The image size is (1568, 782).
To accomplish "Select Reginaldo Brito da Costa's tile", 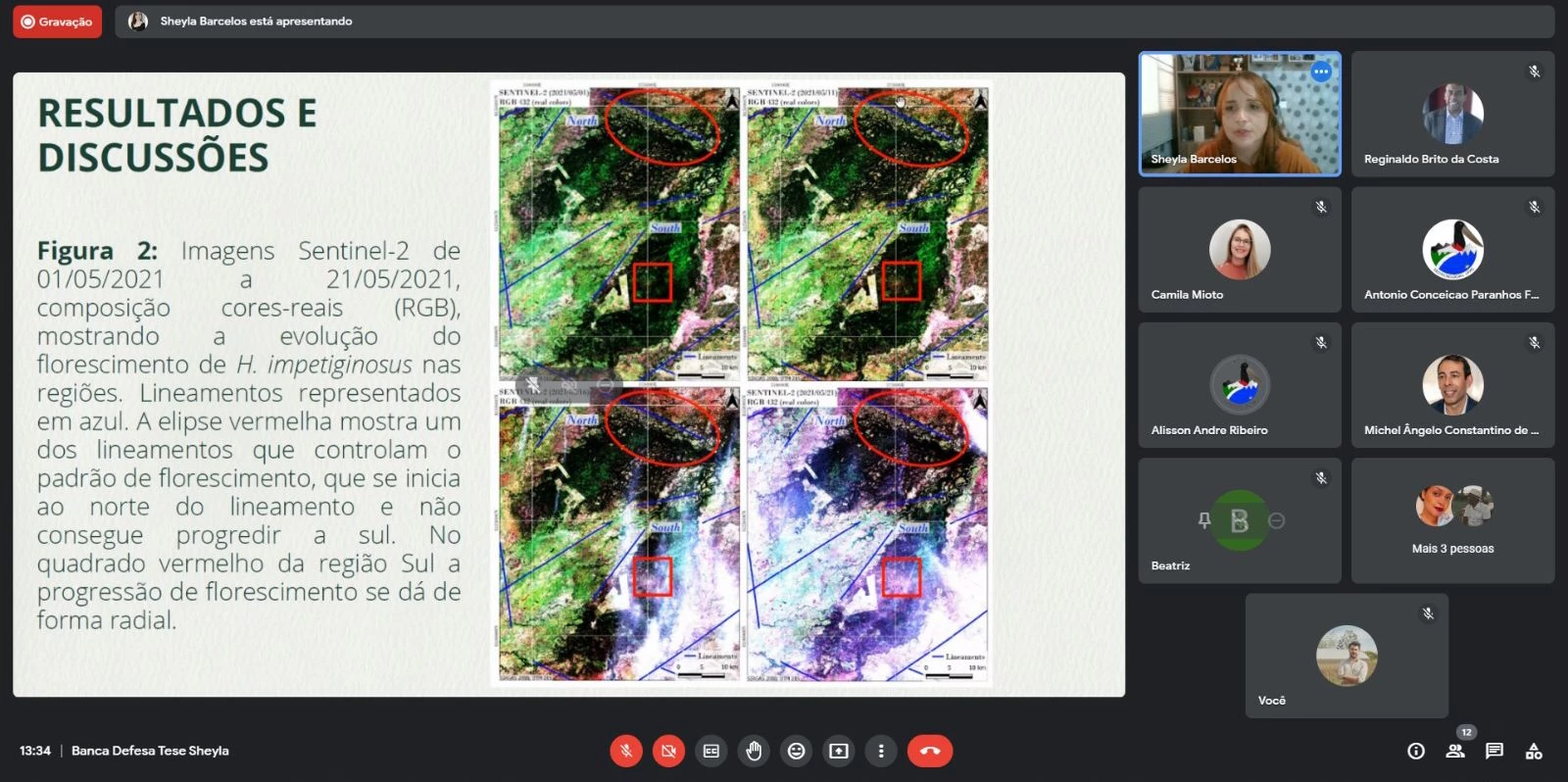I will point(1452,114).
